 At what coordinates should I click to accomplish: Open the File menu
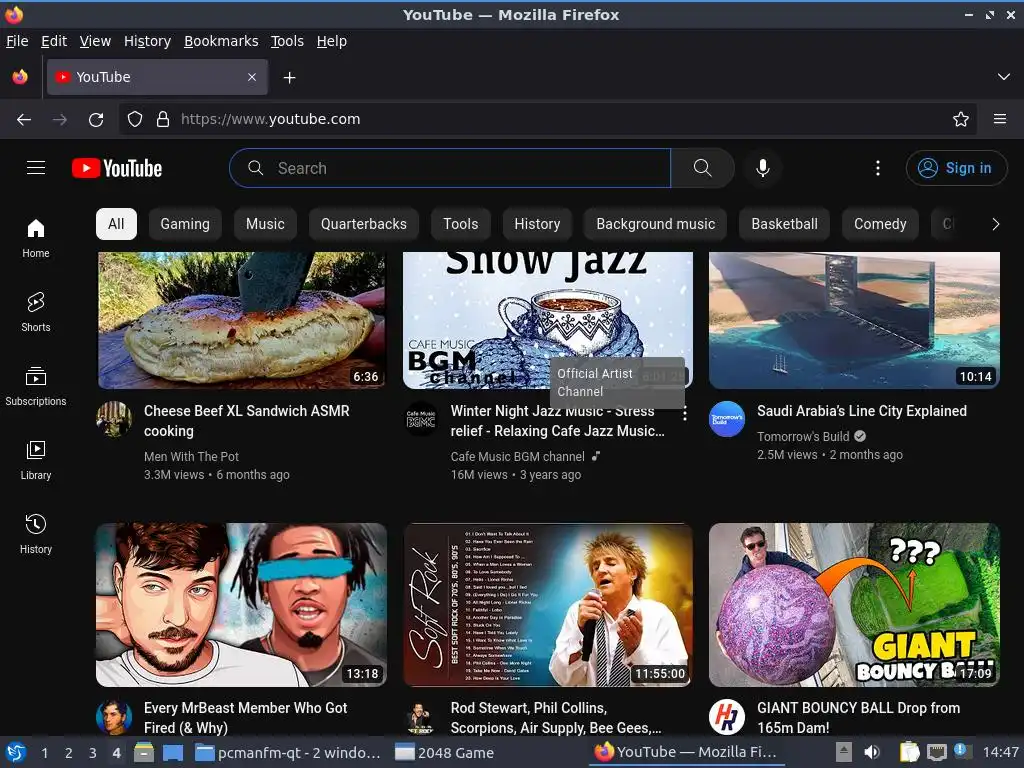click(x=17, y=41)
